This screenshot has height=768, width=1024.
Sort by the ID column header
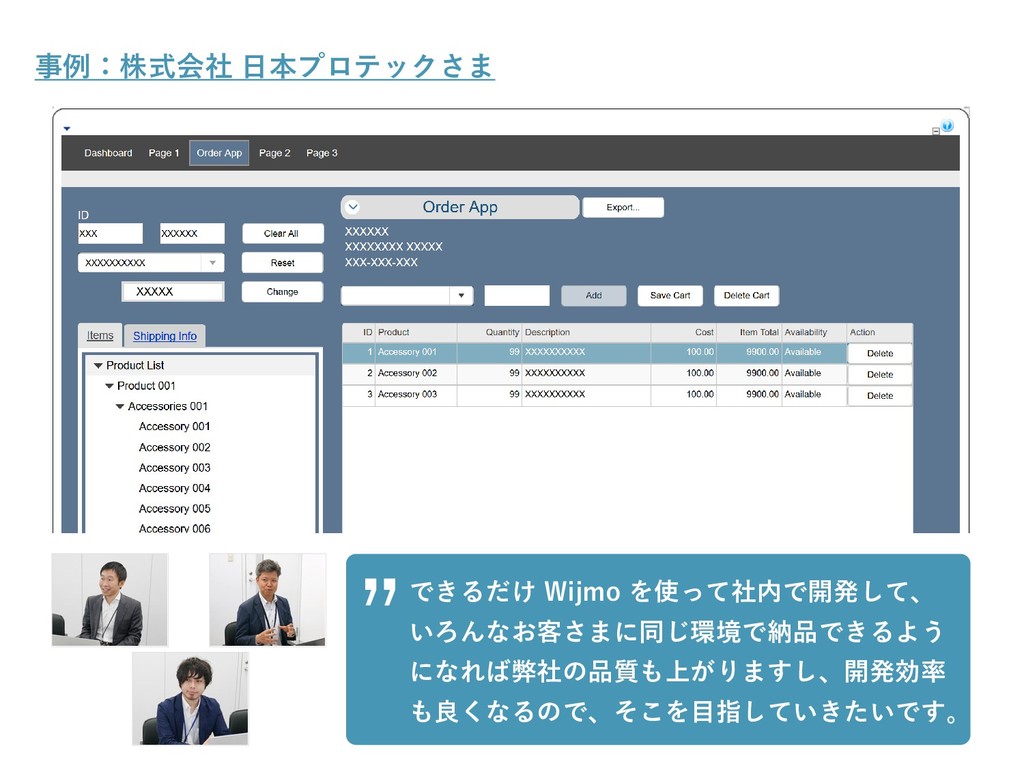[359, 332]
